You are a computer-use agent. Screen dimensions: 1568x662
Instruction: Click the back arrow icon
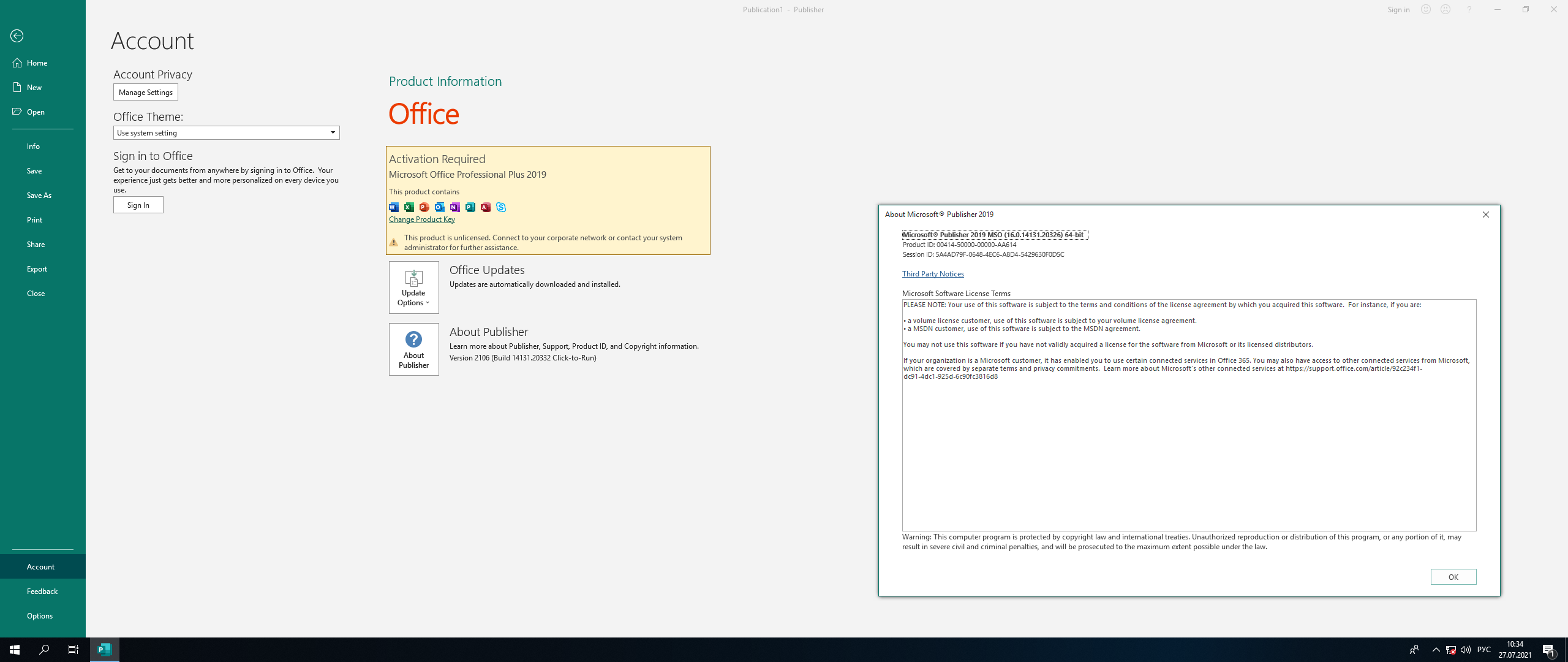pos(17,36)
